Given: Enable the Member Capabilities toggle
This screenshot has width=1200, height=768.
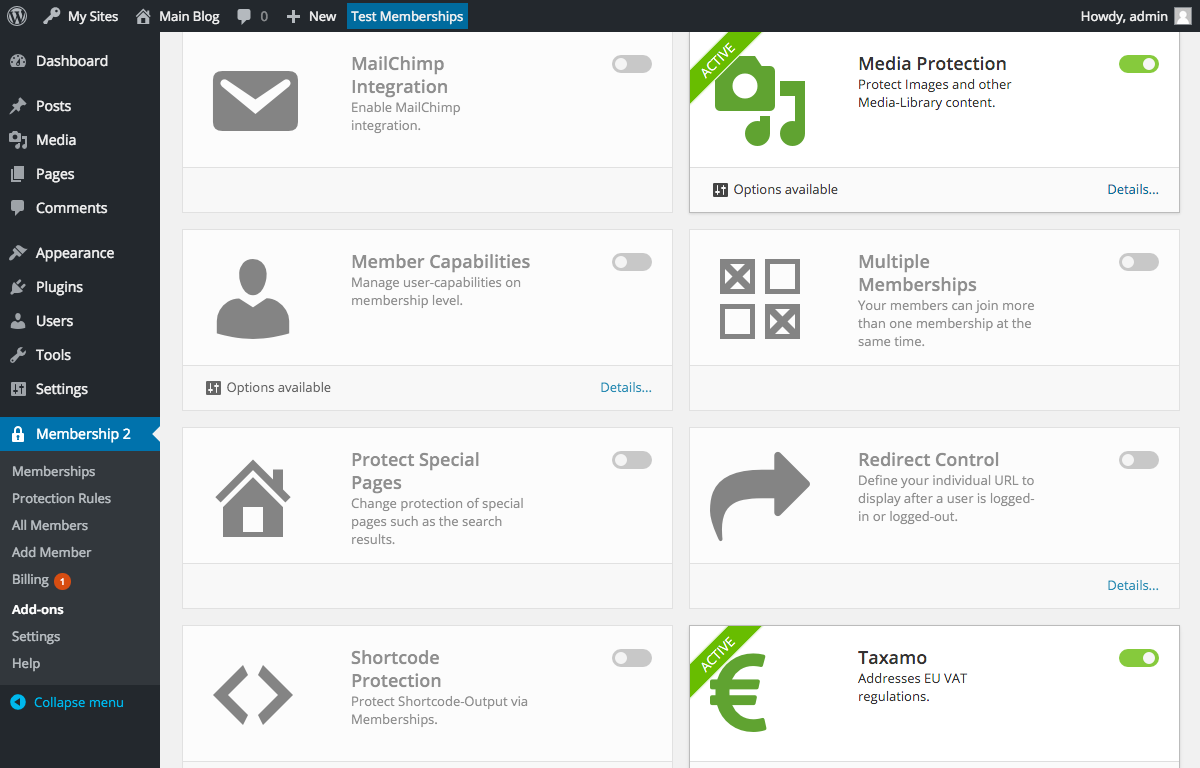Looking at the screenshot, I should (632, 262).
